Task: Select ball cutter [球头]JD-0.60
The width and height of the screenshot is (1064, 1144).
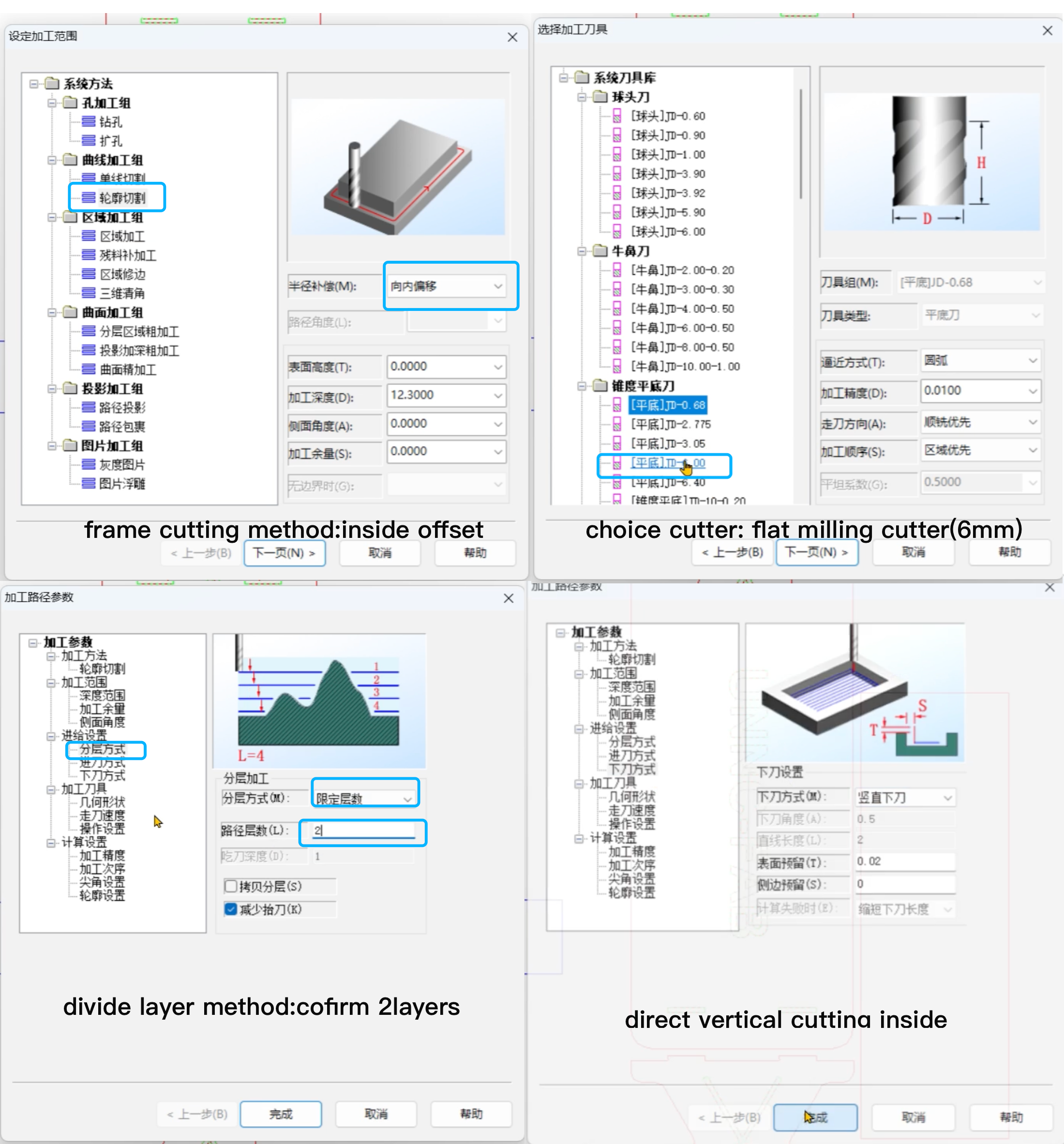Action: coord(668,116)
